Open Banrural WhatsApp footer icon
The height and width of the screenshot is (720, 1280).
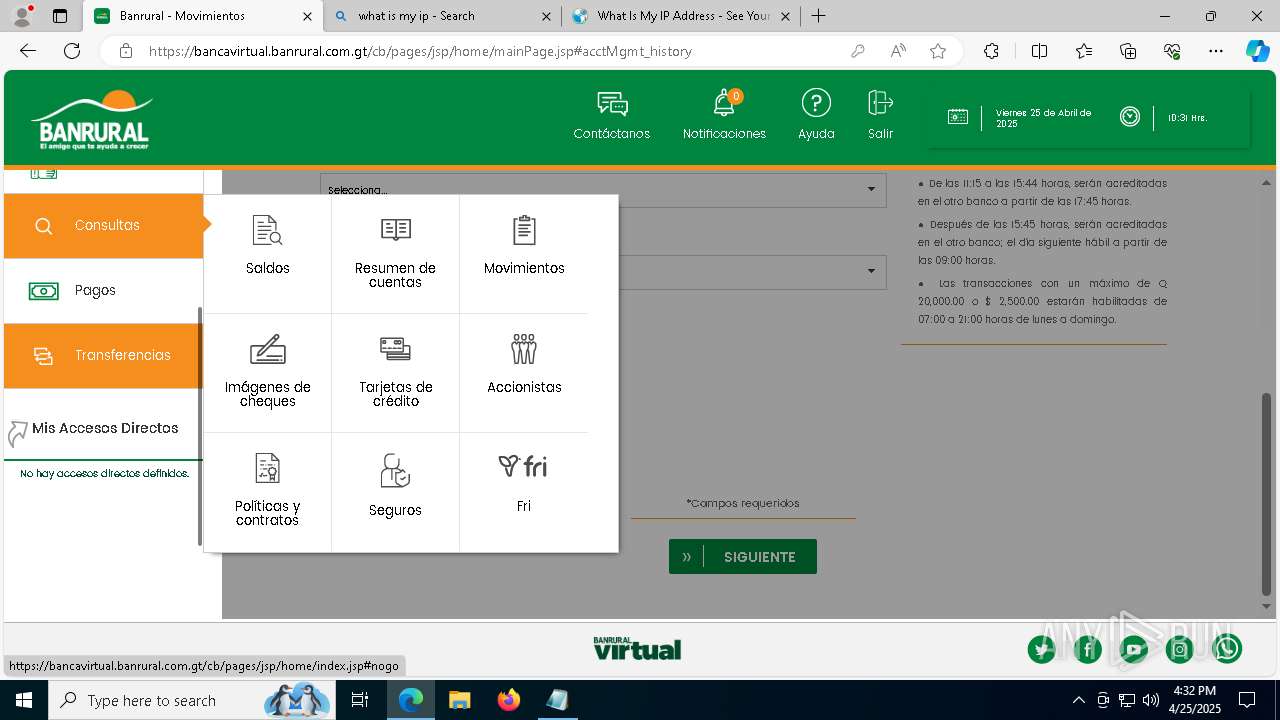pyautogui.click(x=1227, y=649)
